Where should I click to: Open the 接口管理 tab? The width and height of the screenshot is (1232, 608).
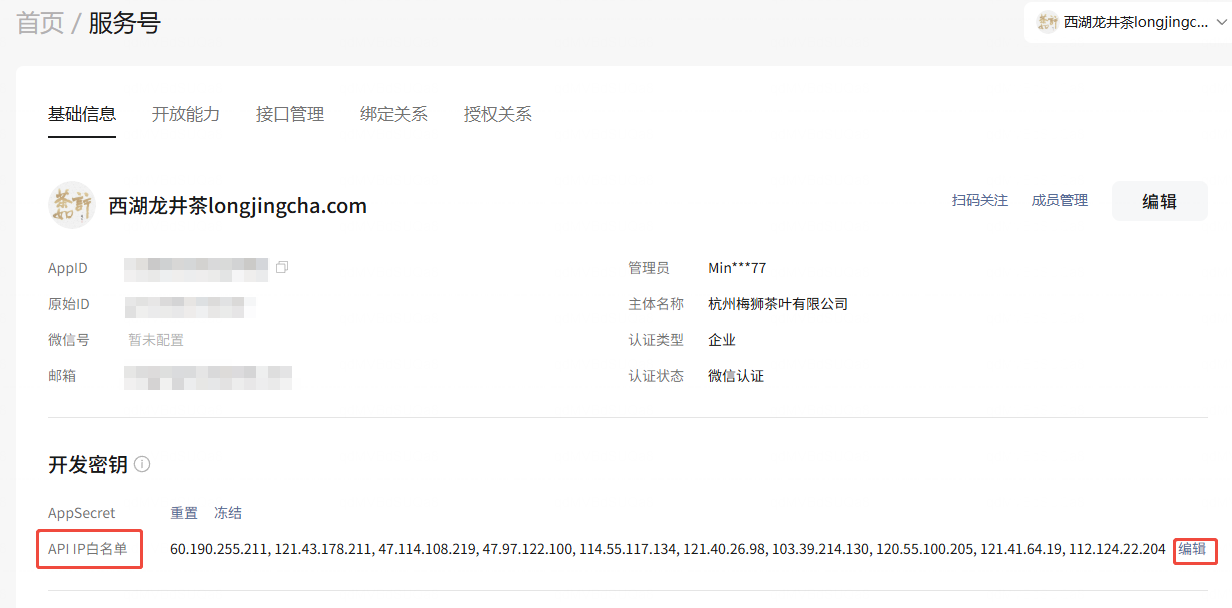click(290, 114)
